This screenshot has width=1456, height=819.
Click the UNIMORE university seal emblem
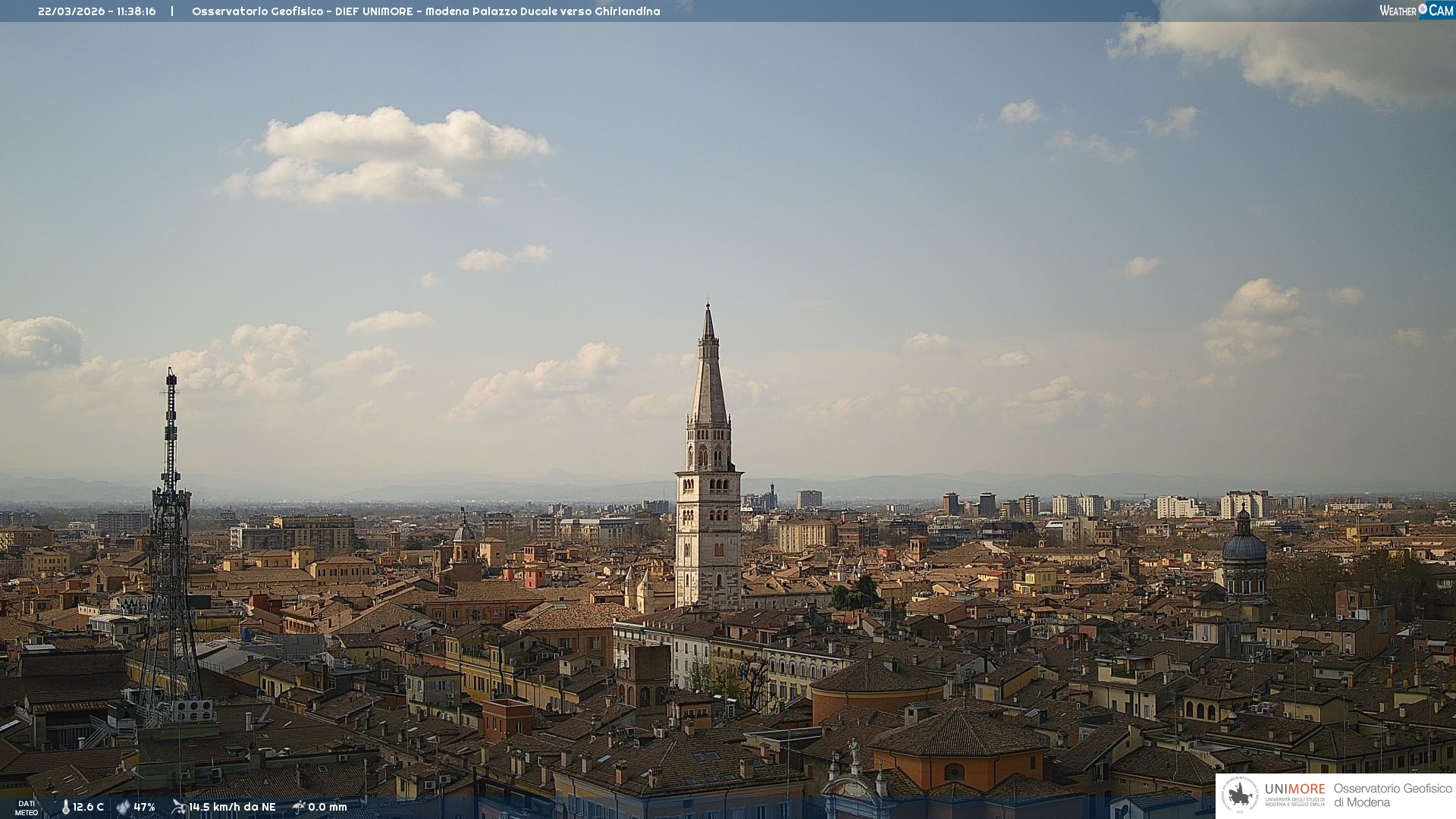click(x=1241, y=795)
